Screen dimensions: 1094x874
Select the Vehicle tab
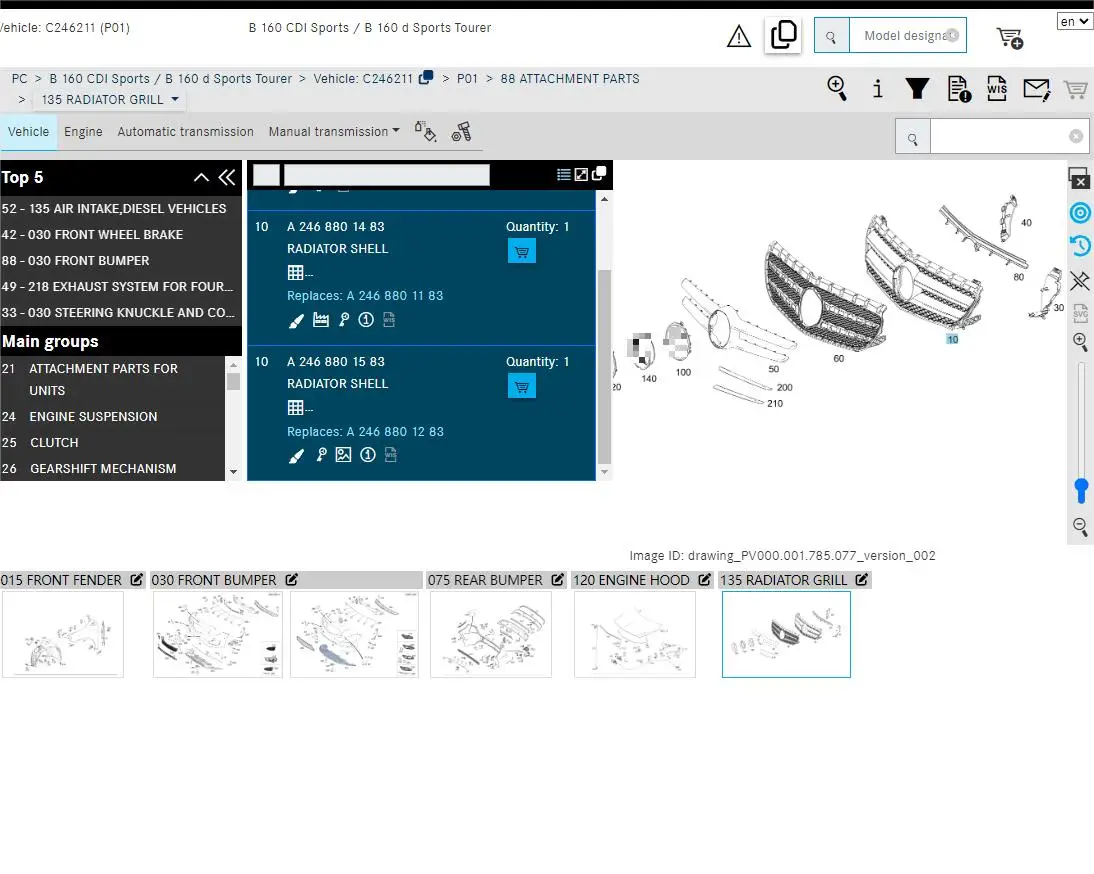click(x=29, y=132)
